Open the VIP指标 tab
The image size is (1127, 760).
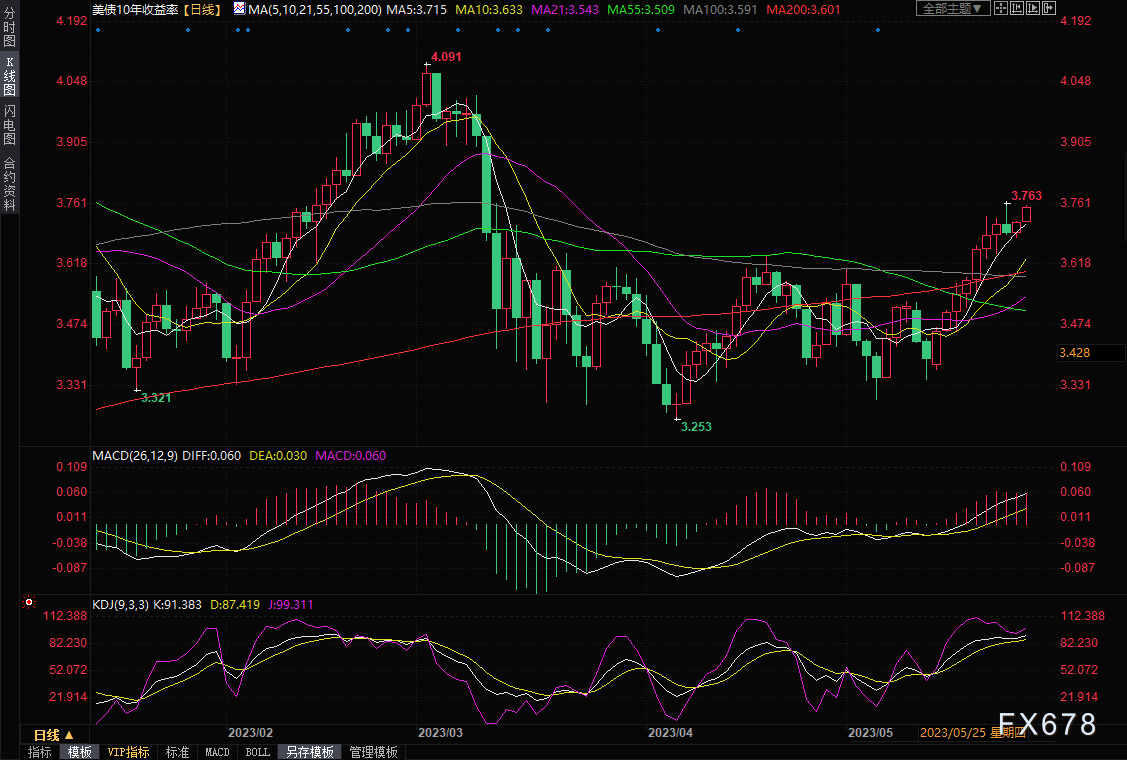(128, 752)
